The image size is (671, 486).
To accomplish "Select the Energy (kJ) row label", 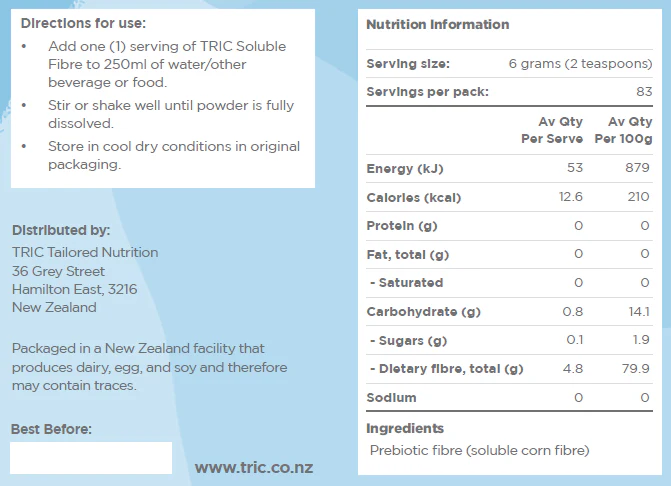I will [x=405, y=169].
